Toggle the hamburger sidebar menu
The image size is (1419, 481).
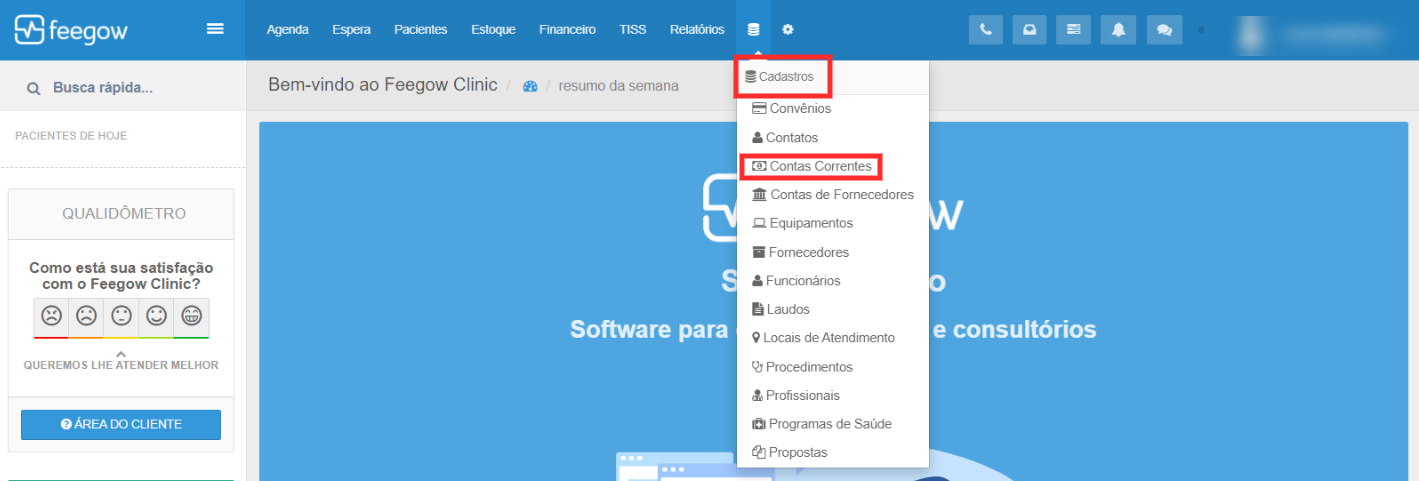pos(215,29)
